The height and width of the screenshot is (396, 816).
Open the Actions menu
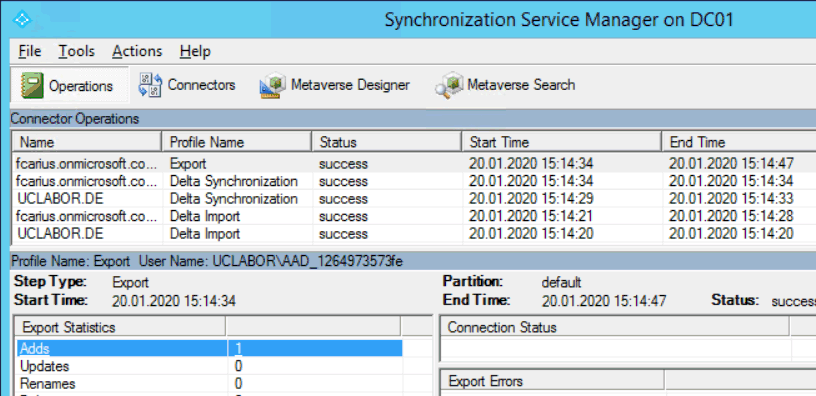click(x=137, y=52)
